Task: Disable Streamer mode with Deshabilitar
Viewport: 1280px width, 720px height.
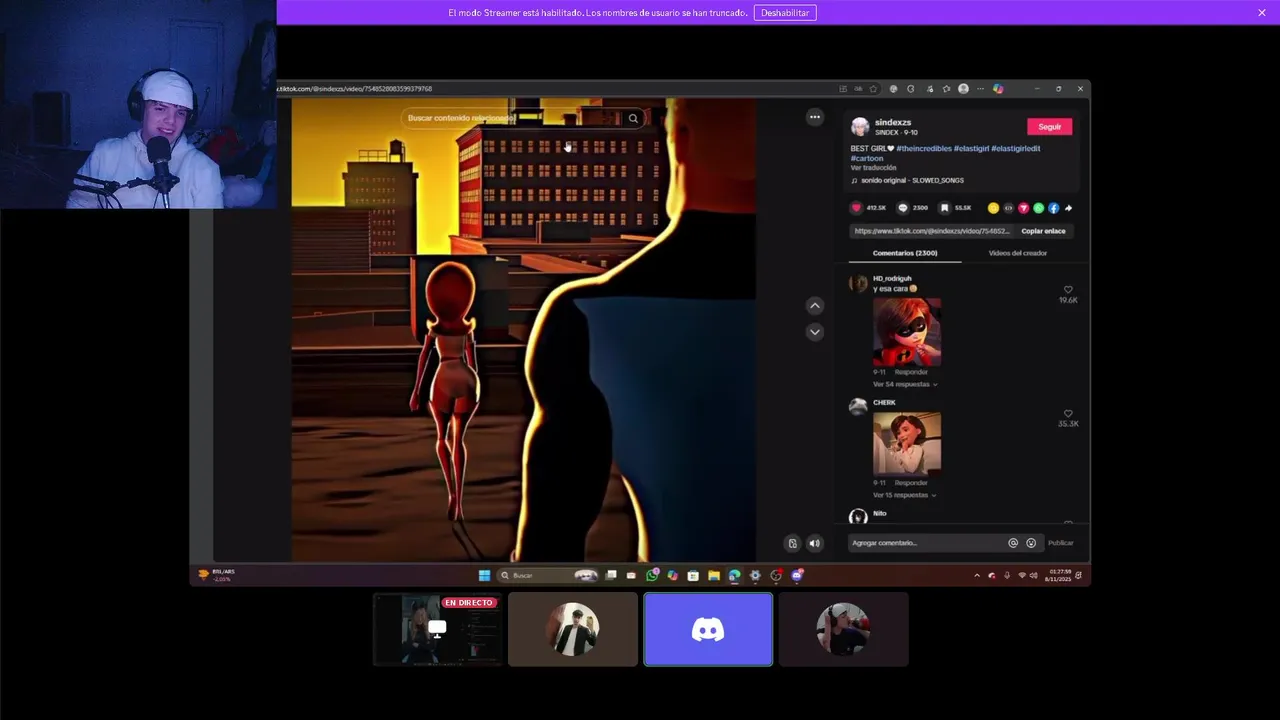Action: click(x=785, y=12)
